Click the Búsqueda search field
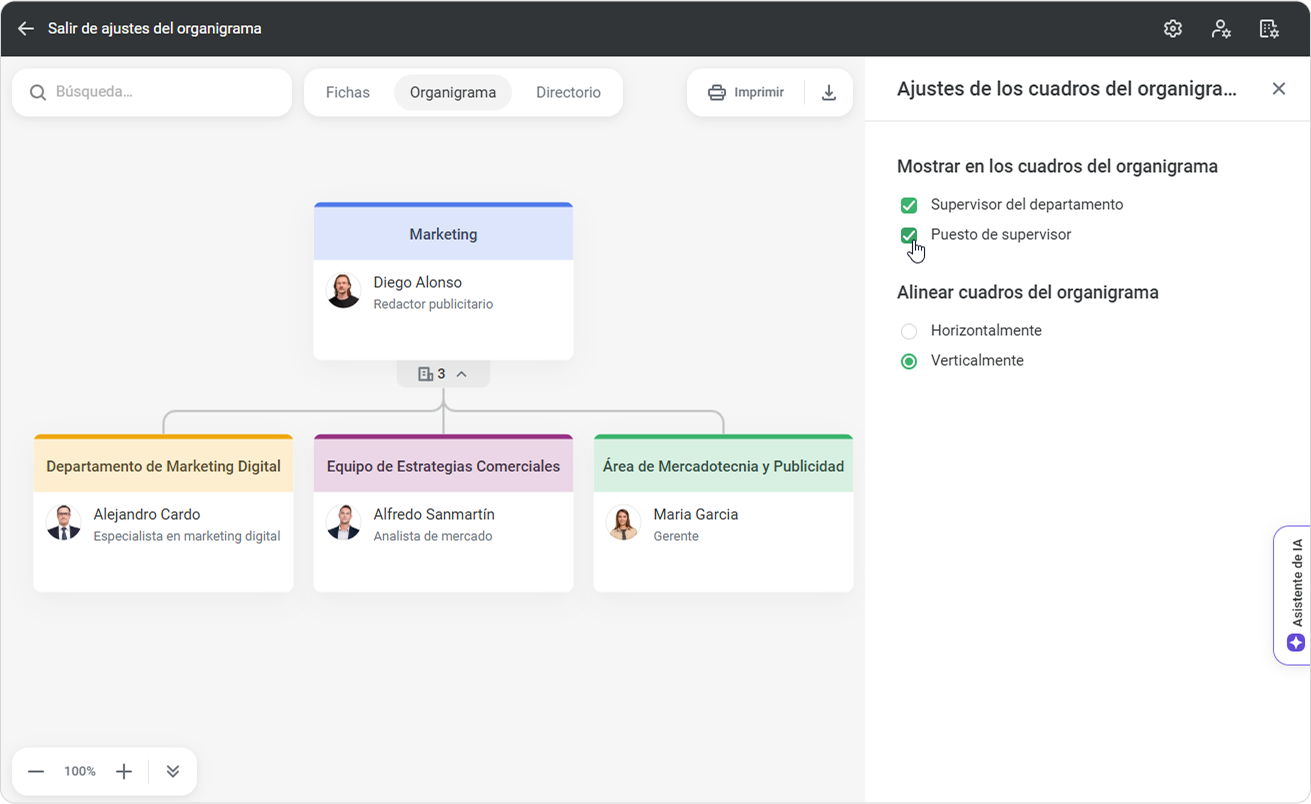The height and width of the screenshot is (804, 1311). [160, 92]
